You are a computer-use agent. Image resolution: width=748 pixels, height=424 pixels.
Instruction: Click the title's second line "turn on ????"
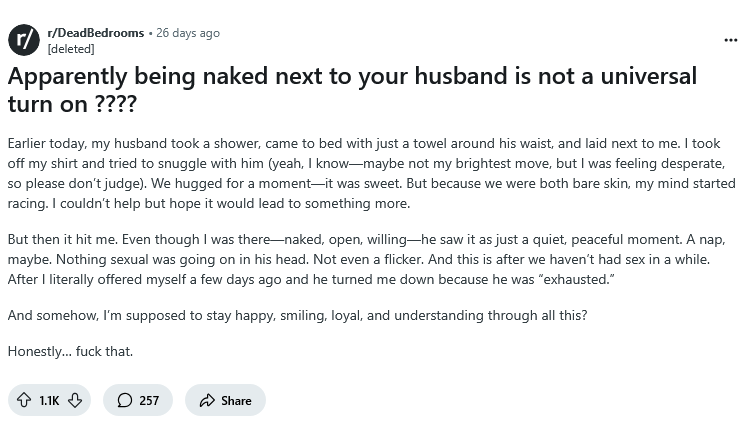[x=73, y=104]
